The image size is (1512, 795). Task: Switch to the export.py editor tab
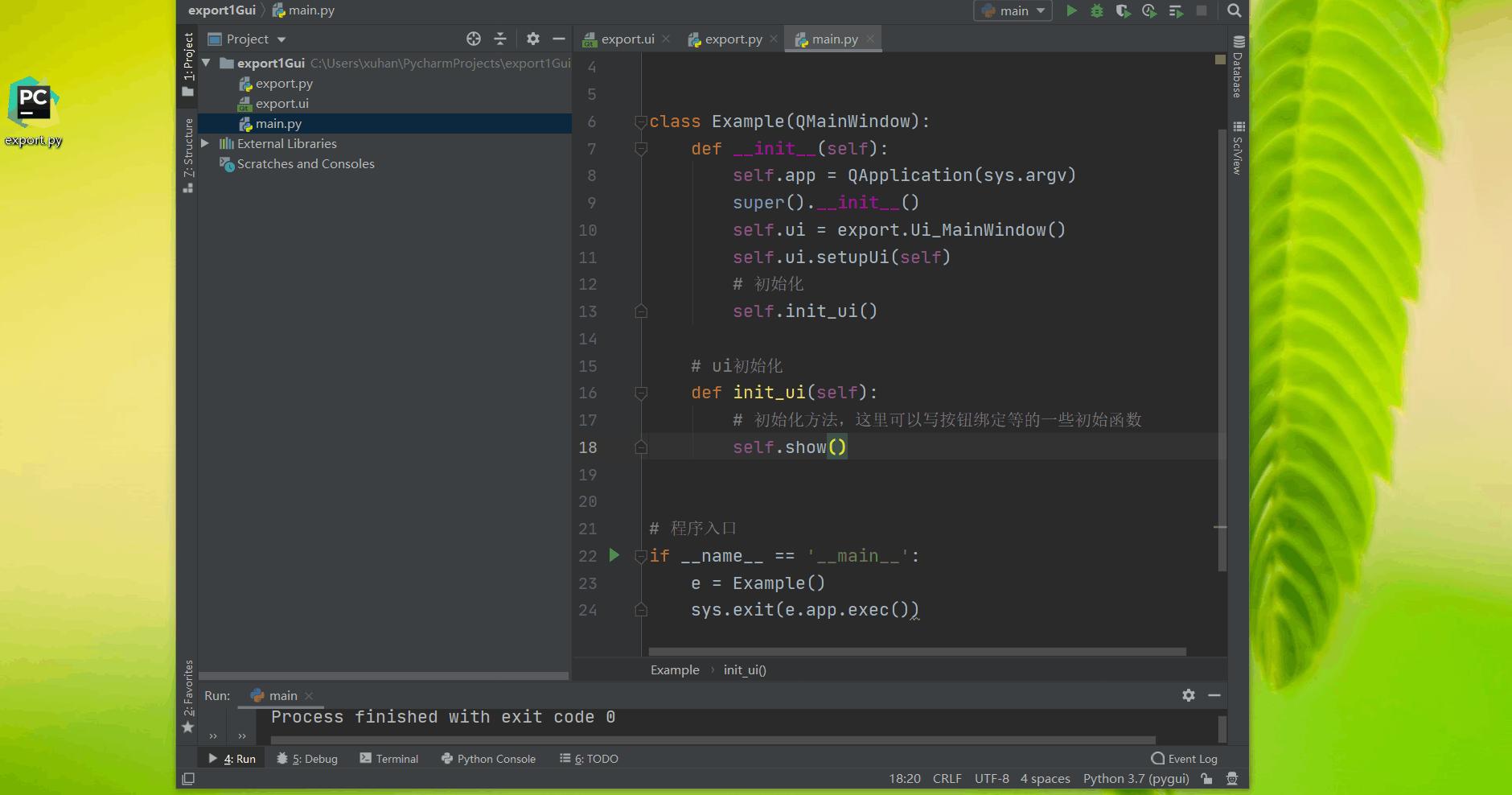pos(732,39)
